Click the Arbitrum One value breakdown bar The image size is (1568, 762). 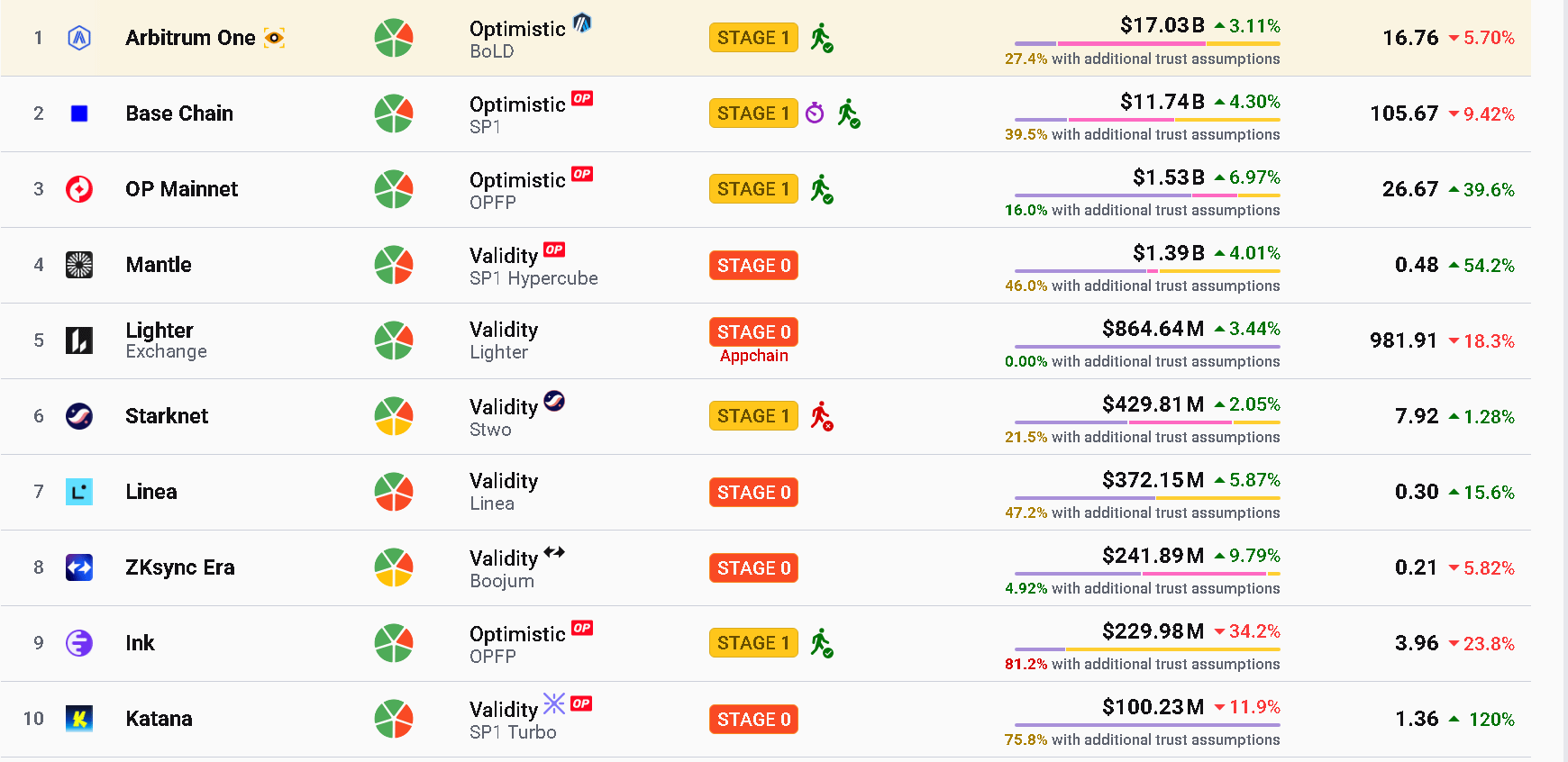[x=1147, y=43]
